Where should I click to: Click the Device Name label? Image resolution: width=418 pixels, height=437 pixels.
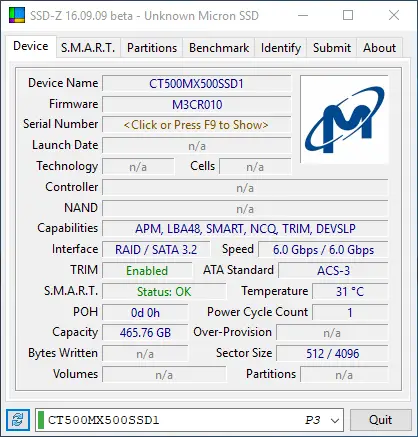(63, 83)
